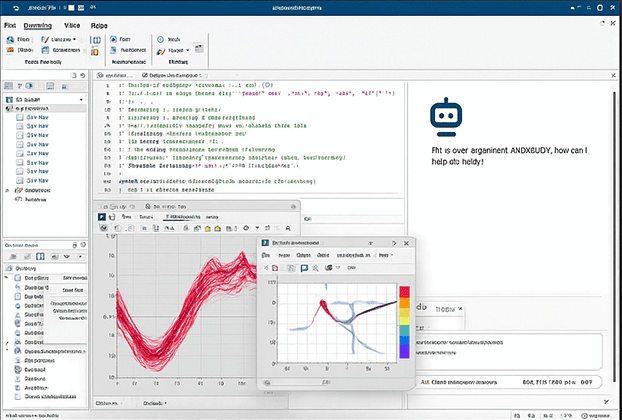Click the small gray grid icon ending the ribbon
This screenshot has height=420, width=622.
point(199,48)
